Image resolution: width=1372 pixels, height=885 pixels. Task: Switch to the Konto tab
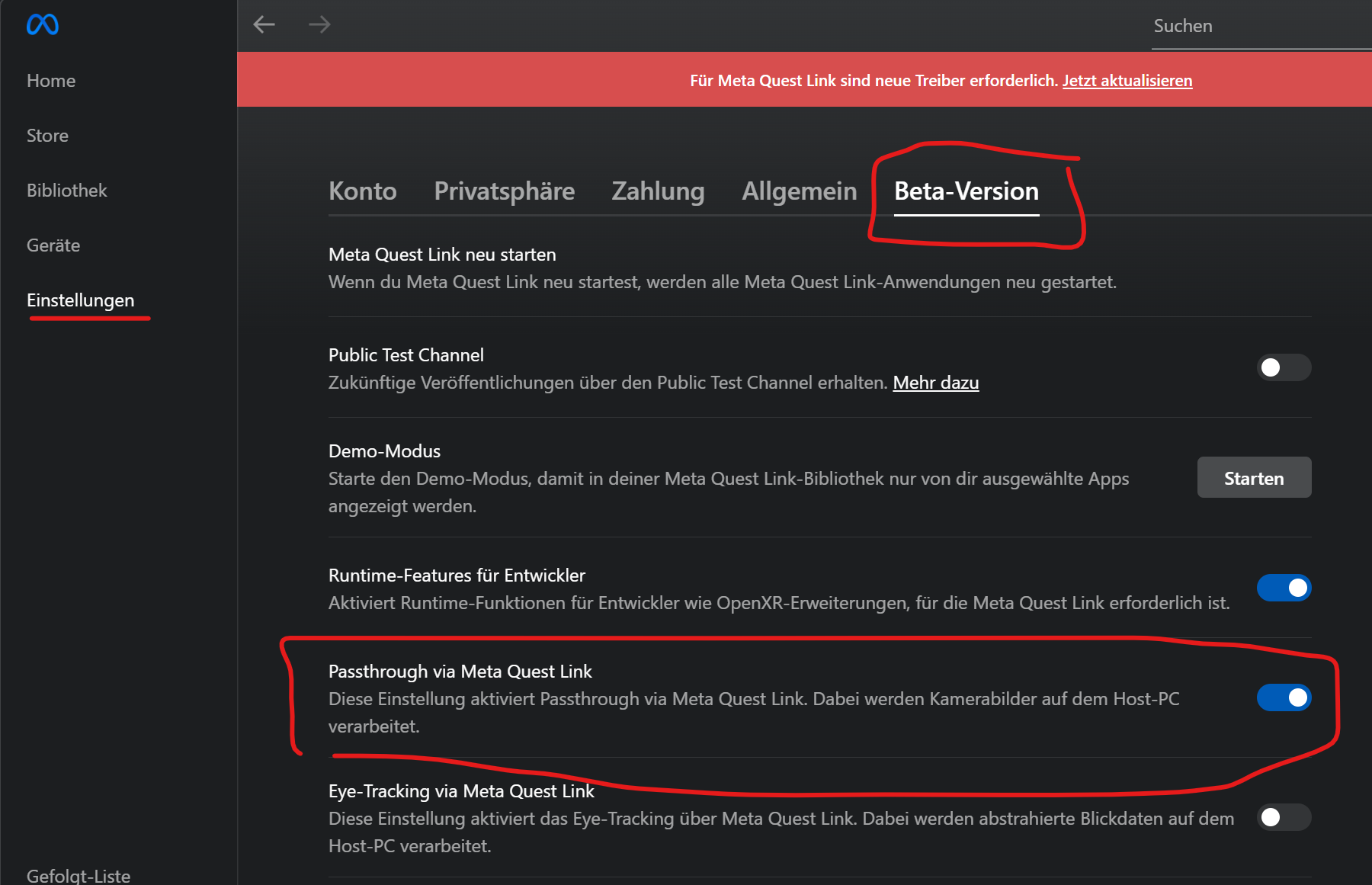(x=363, y=191)
